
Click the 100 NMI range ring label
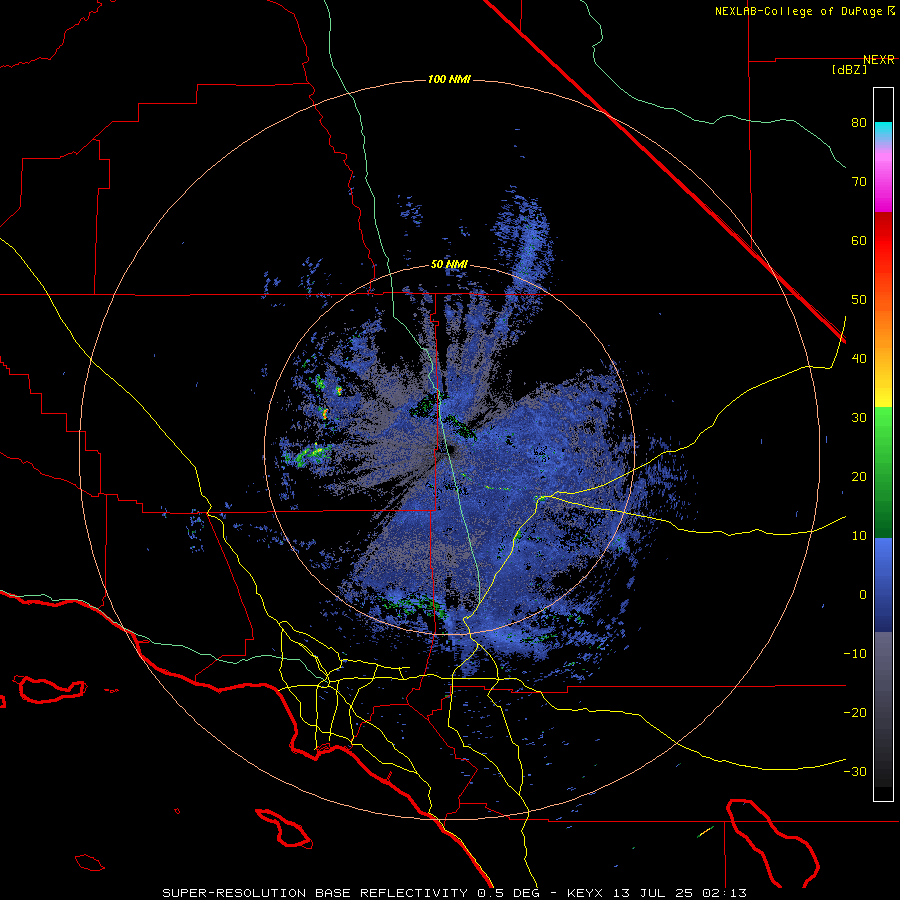point(449,79)
